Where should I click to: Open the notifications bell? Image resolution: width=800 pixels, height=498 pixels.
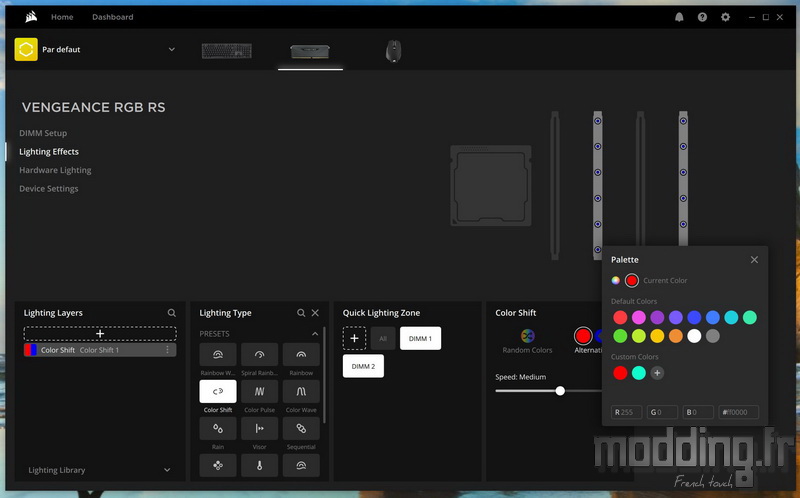click(679, 17)
